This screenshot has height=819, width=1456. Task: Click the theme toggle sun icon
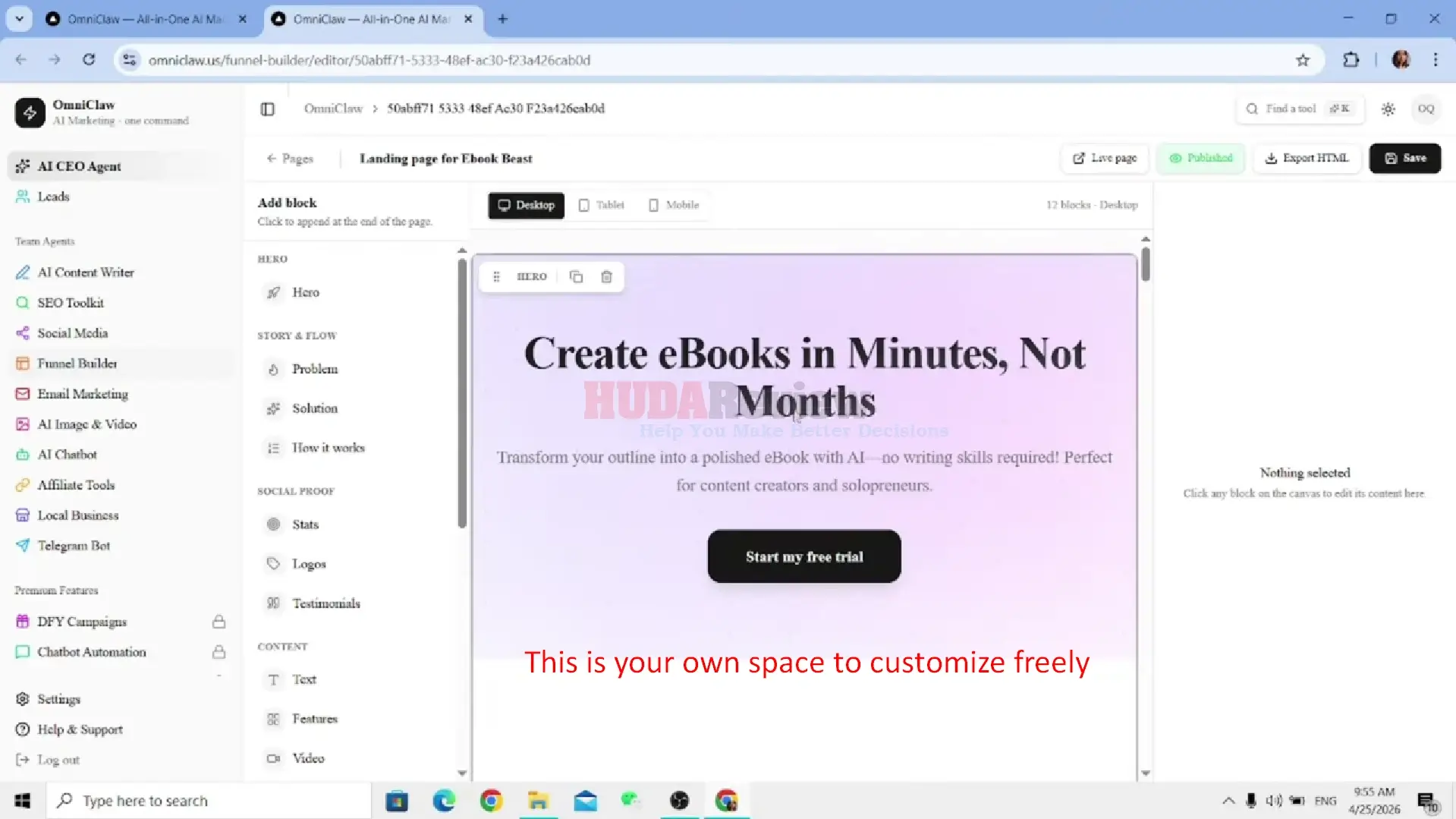[1388, 109]
